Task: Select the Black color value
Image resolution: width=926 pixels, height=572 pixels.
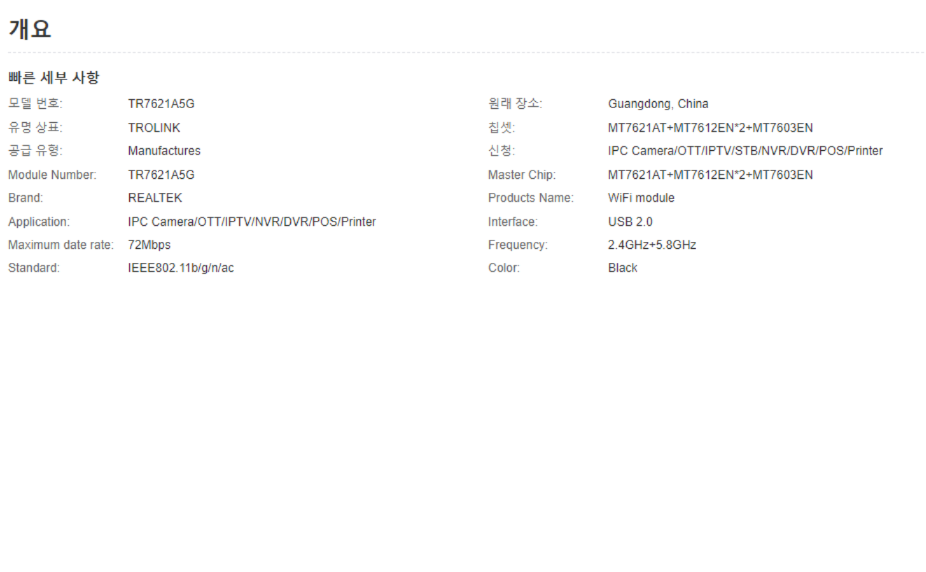Action: tap(623, 268)
